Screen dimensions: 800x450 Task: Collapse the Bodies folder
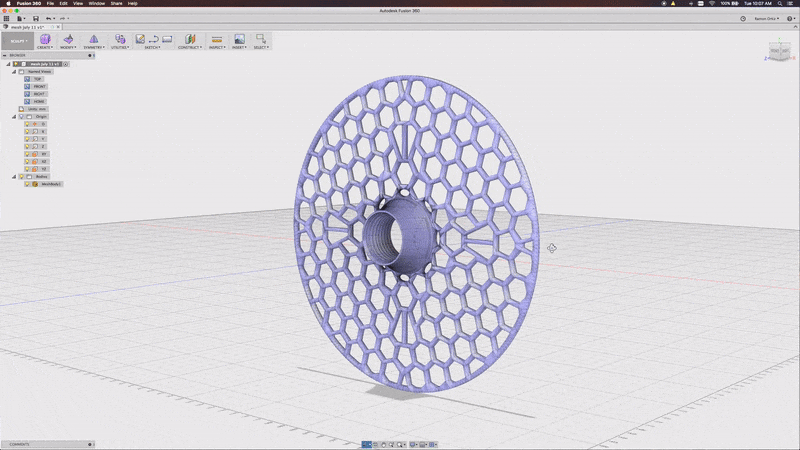point(14,177)
